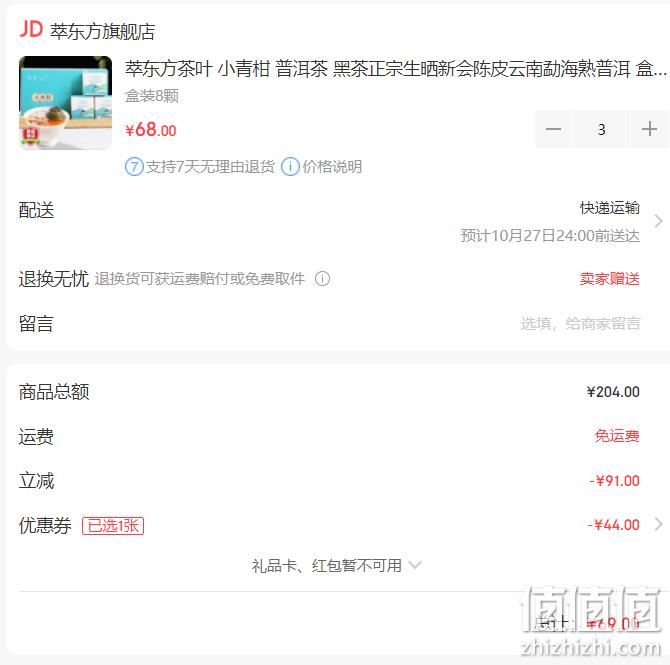
Task: Click the 7-day return circle icon
Action: click(134, 167)
